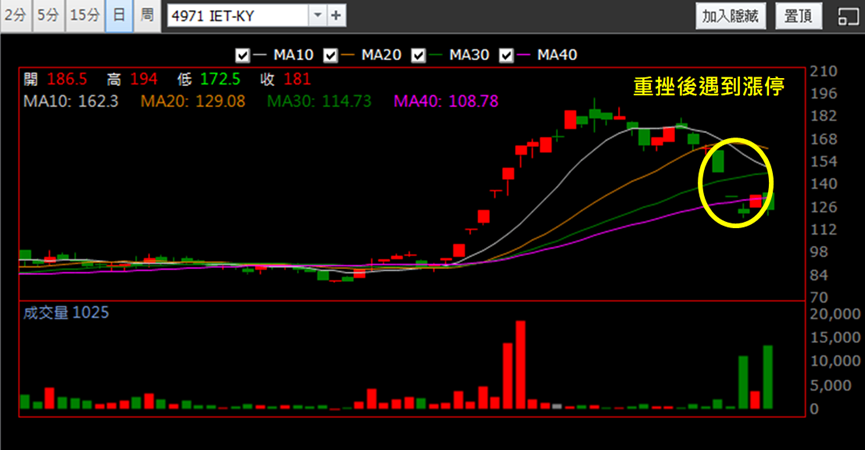Toggle the MA10 checkbox
Screen dimensions: 865x450
coord(242,55)
